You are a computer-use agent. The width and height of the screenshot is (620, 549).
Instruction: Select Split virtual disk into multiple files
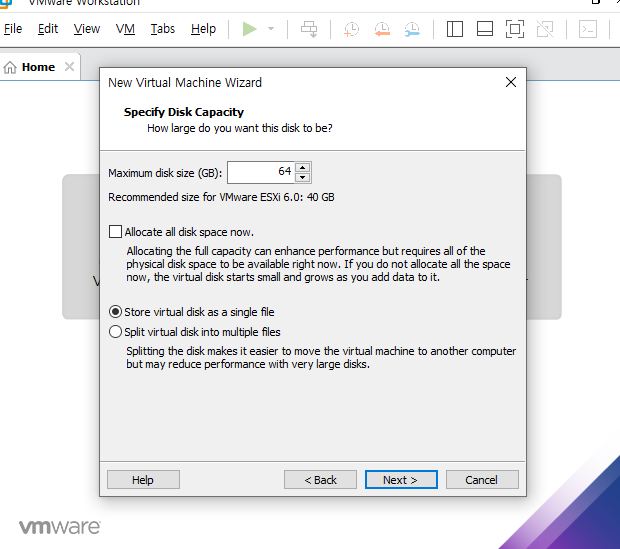[115, 332]
